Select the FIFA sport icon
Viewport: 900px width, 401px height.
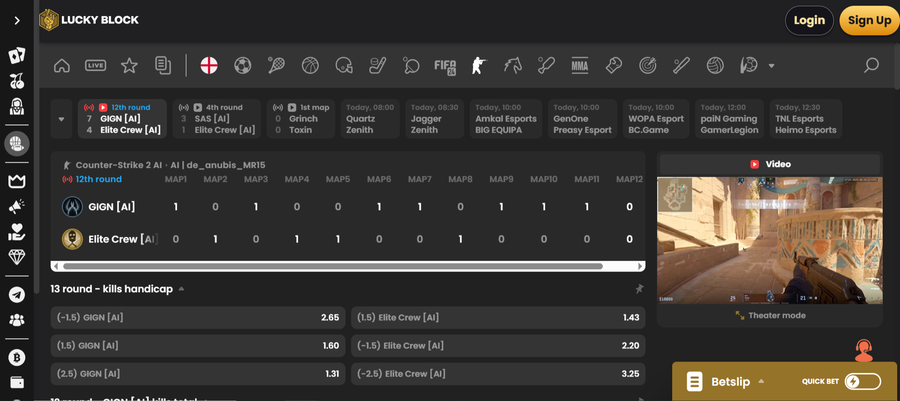click(x=444, y=66)
